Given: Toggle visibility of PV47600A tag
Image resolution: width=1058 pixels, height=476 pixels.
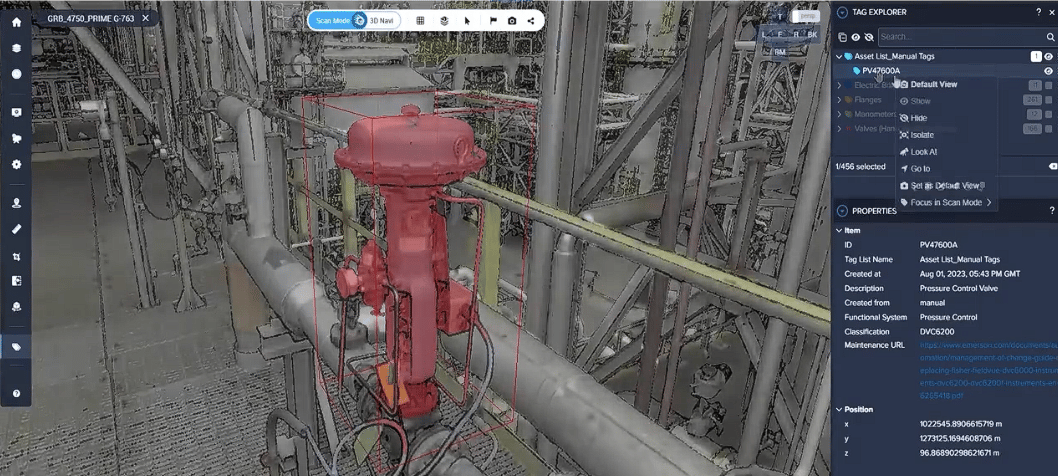Looking at the screenshot, I should tap(1048, 71).
